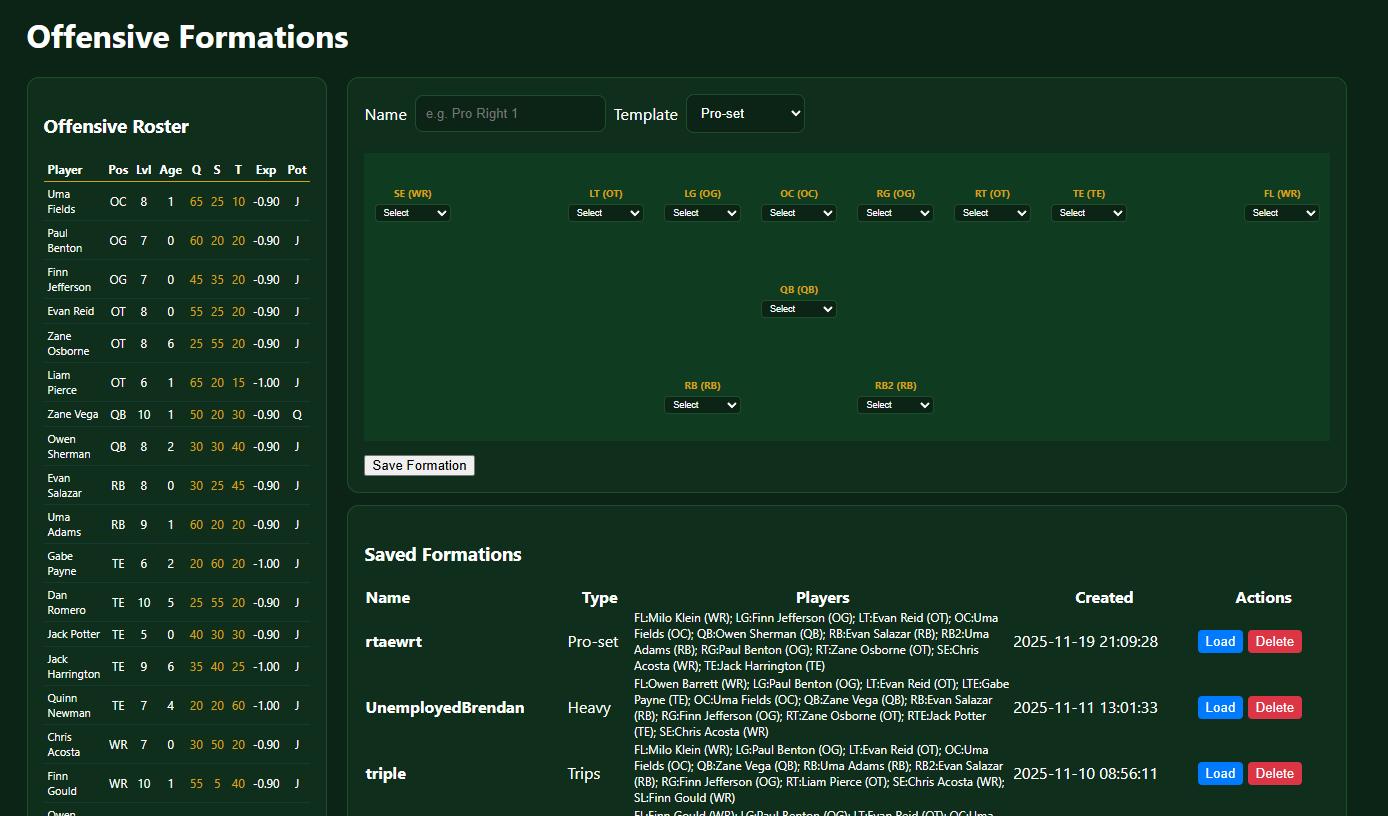Load the triple Trips formation

click(x=1220, y=774)
